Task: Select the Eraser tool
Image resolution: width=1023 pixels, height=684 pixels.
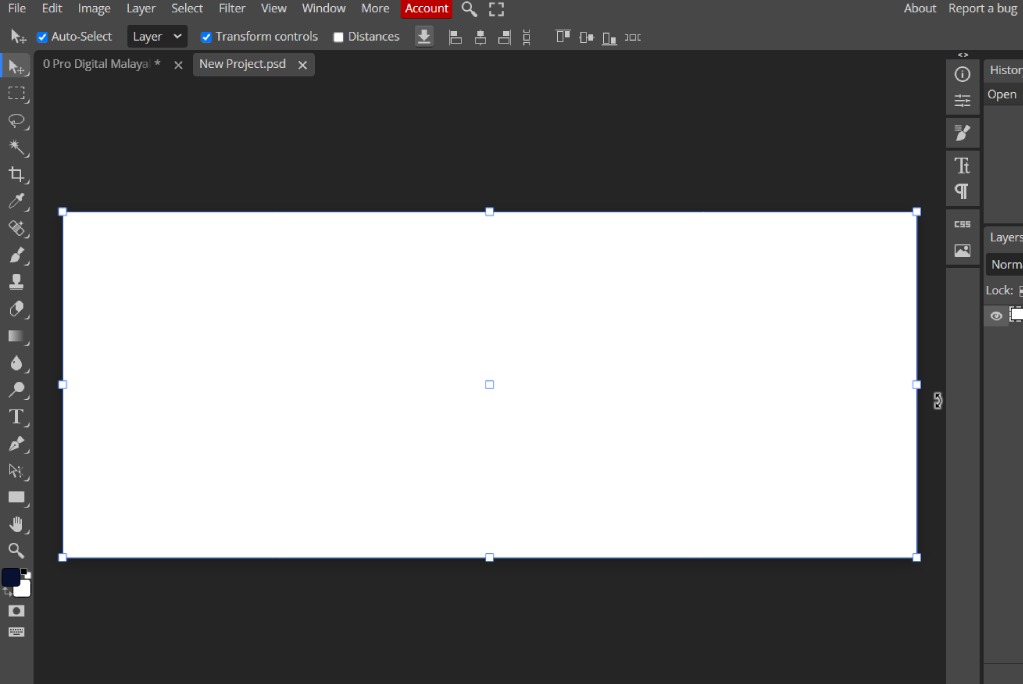Action: 16,309
